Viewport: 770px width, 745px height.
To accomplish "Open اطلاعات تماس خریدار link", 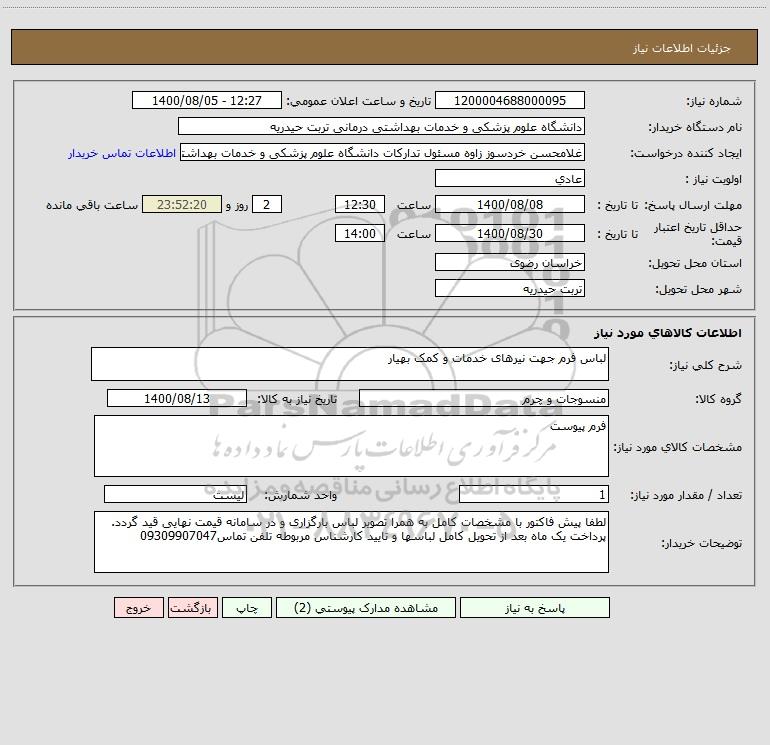I will coord(122,153).
